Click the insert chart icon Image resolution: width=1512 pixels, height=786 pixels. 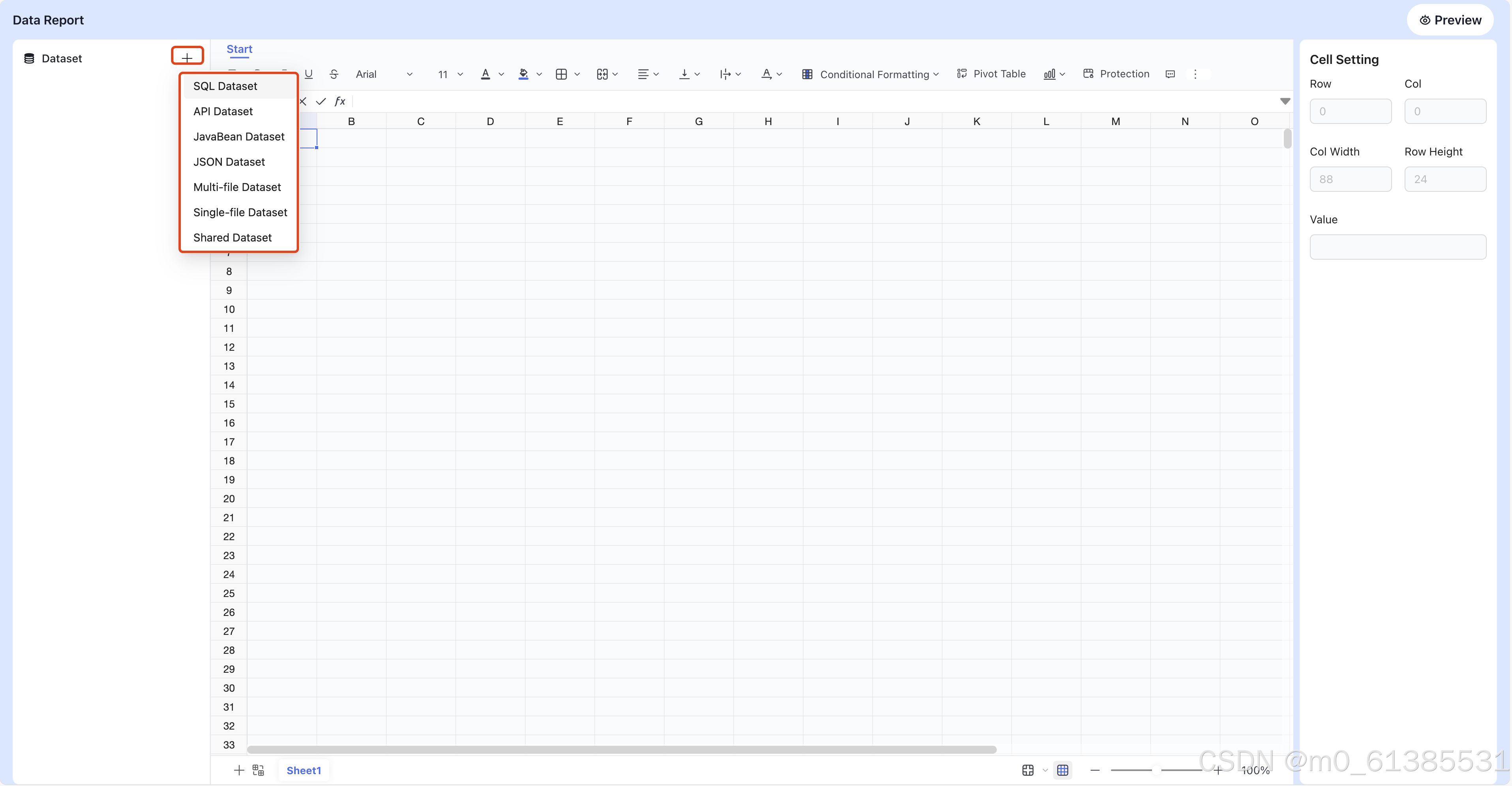pyautogui.click(x=1049, y=74)
